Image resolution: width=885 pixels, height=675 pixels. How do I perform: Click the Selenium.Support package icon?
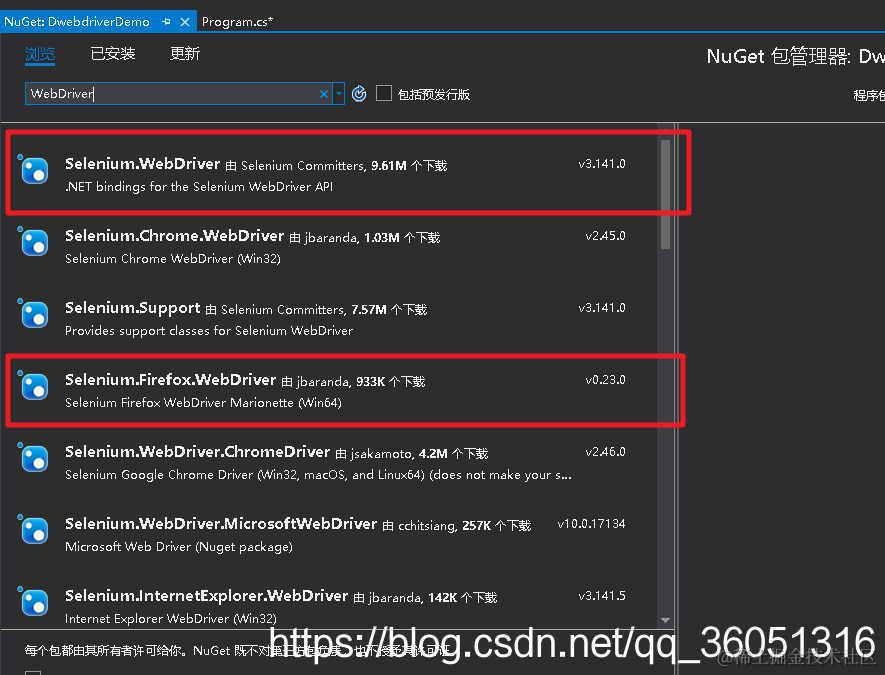pyautogui.click(x=34, y=314)
